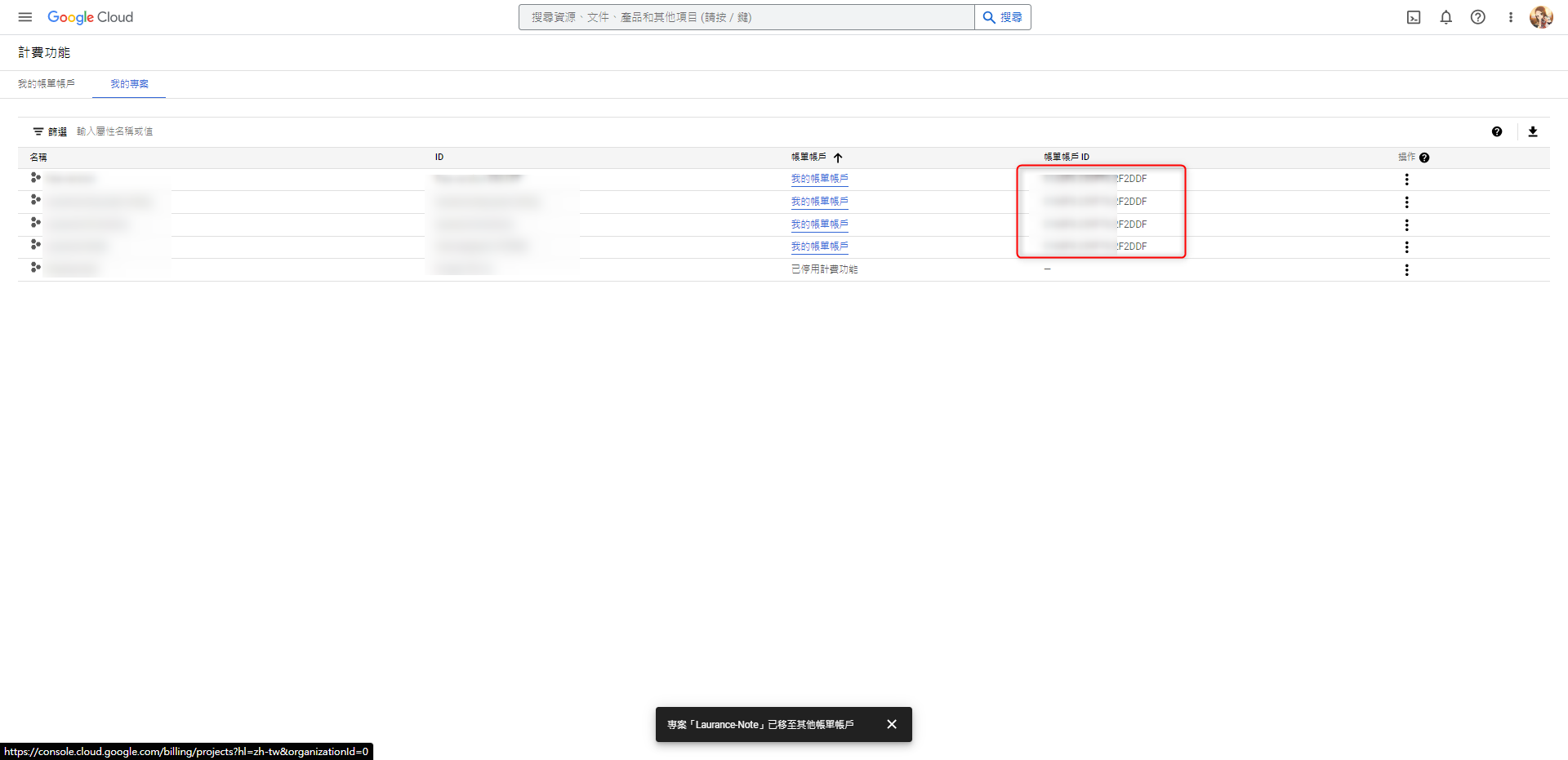
Task: Click the 專案「Laurance-Note」已移至其他帳單帳戶 message
Action: point(760,725)
